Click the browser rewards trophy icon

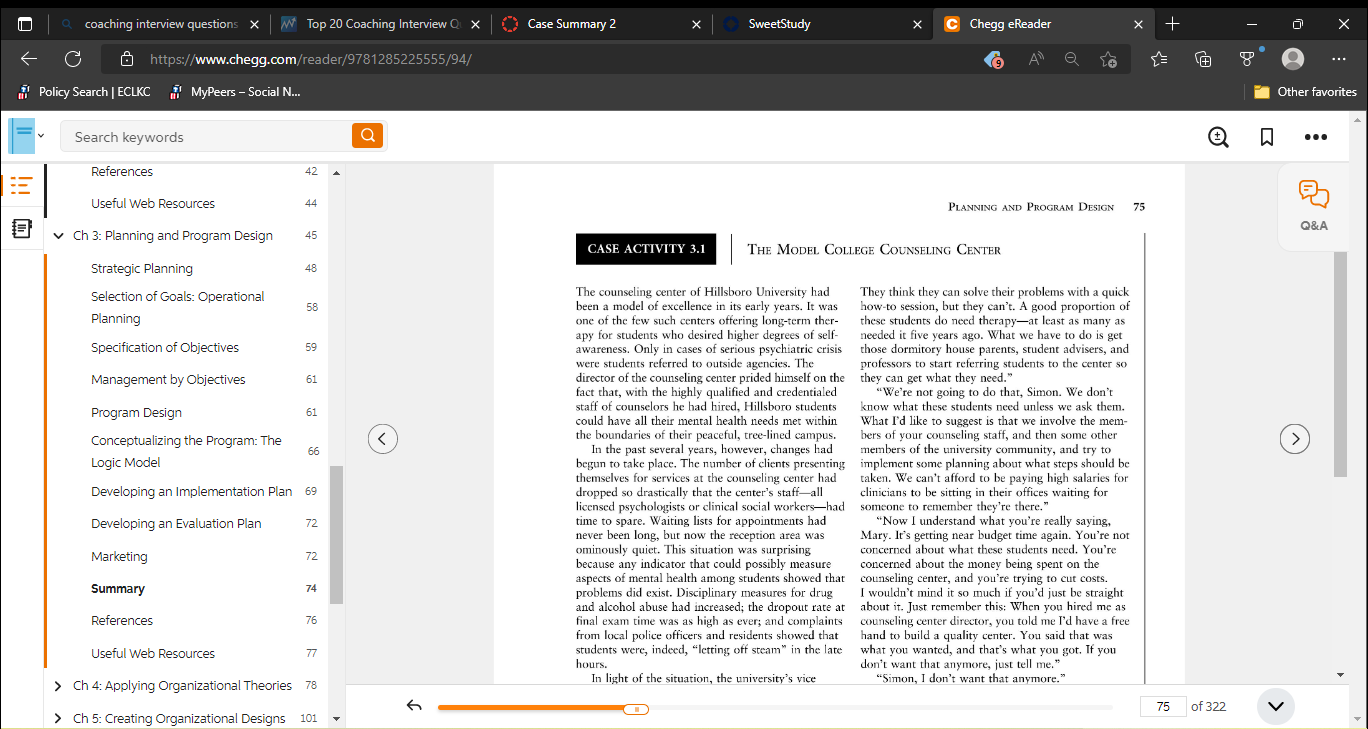point(1248,59)
